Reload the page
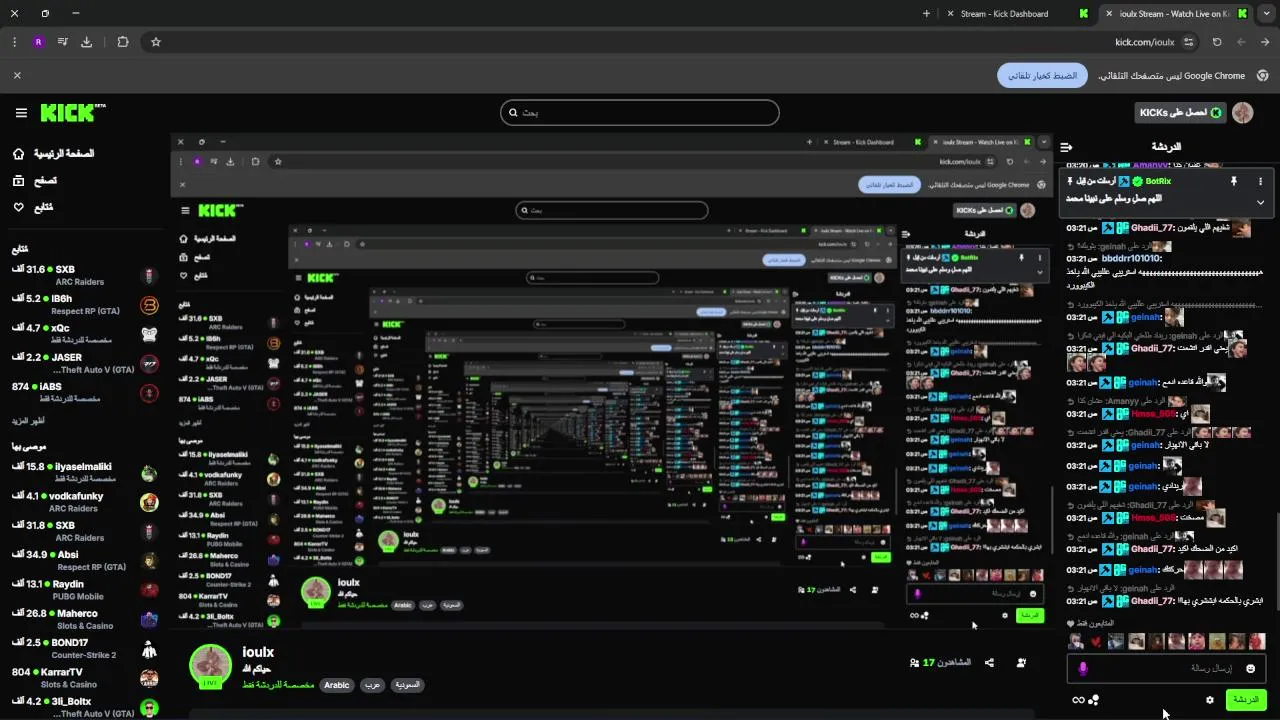Screen dimensions: 1280x720 pyautogui.click(x=1217, y=42)
